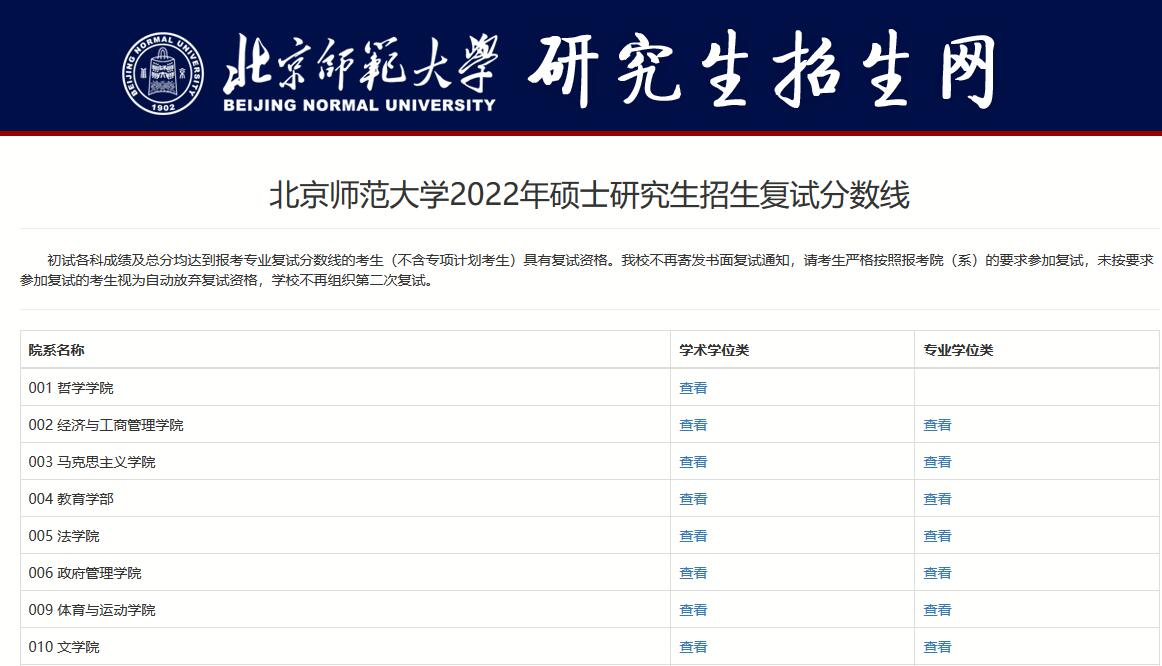Open academic degree scores for 003 马克思主义学院
Viewport: 1162px width, 666px height.
coord(692,461)
